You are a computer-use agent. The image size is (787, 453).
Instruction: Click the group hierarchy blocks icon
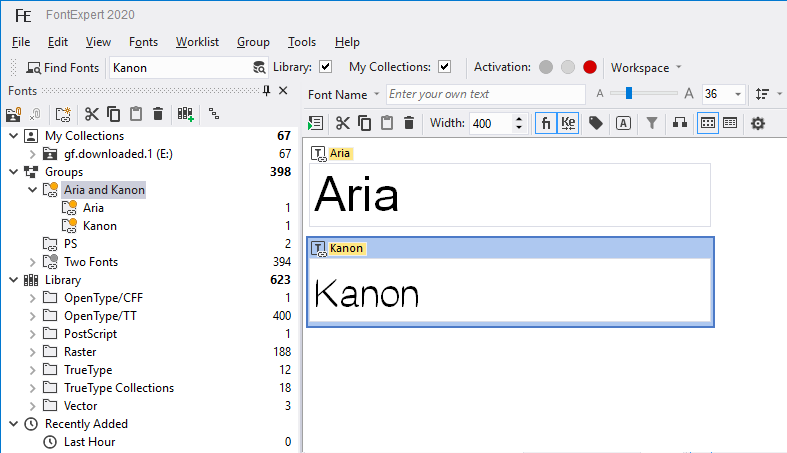[680, 123]
